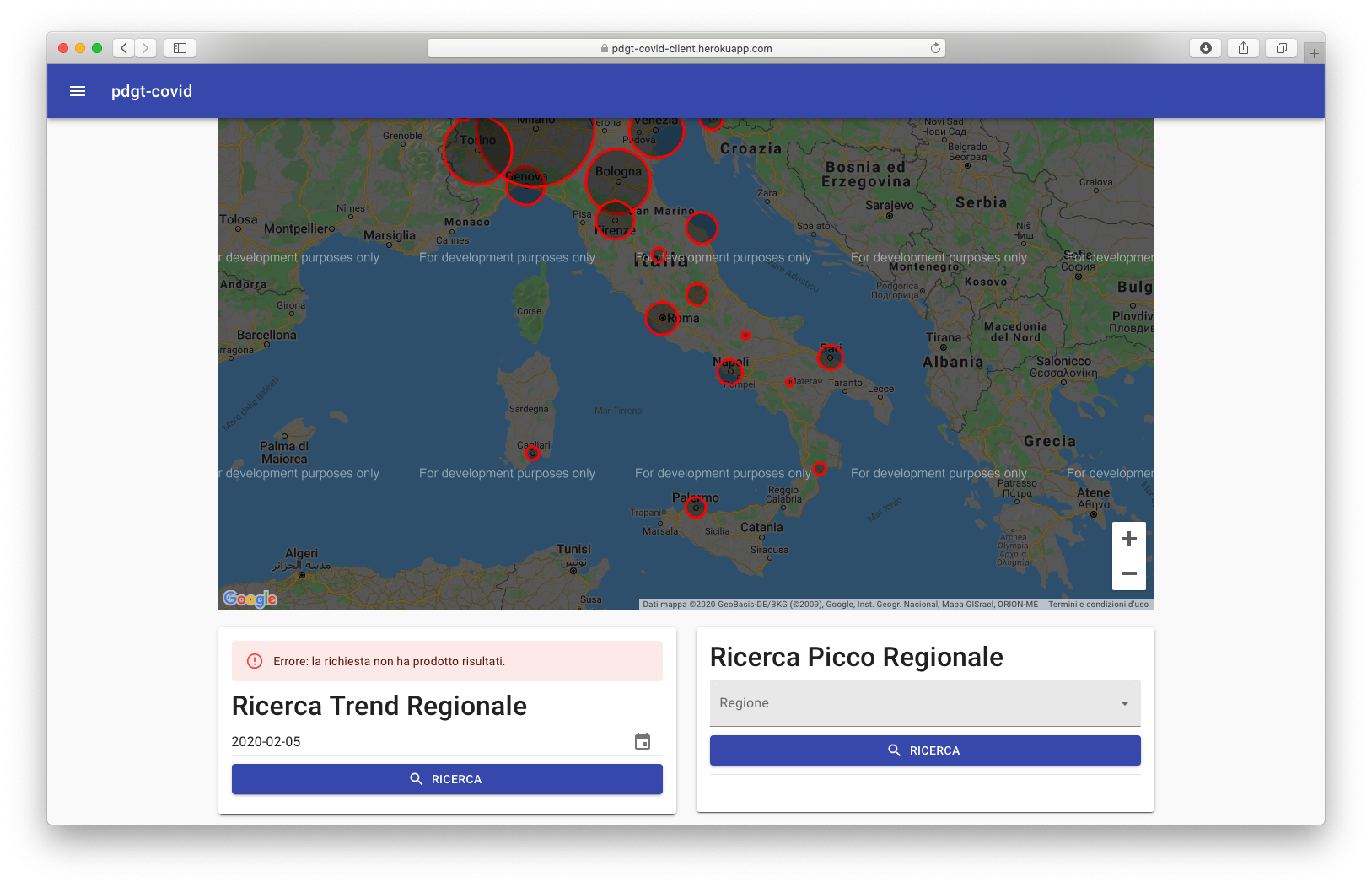Zoom in on the map

[1129, 539]
